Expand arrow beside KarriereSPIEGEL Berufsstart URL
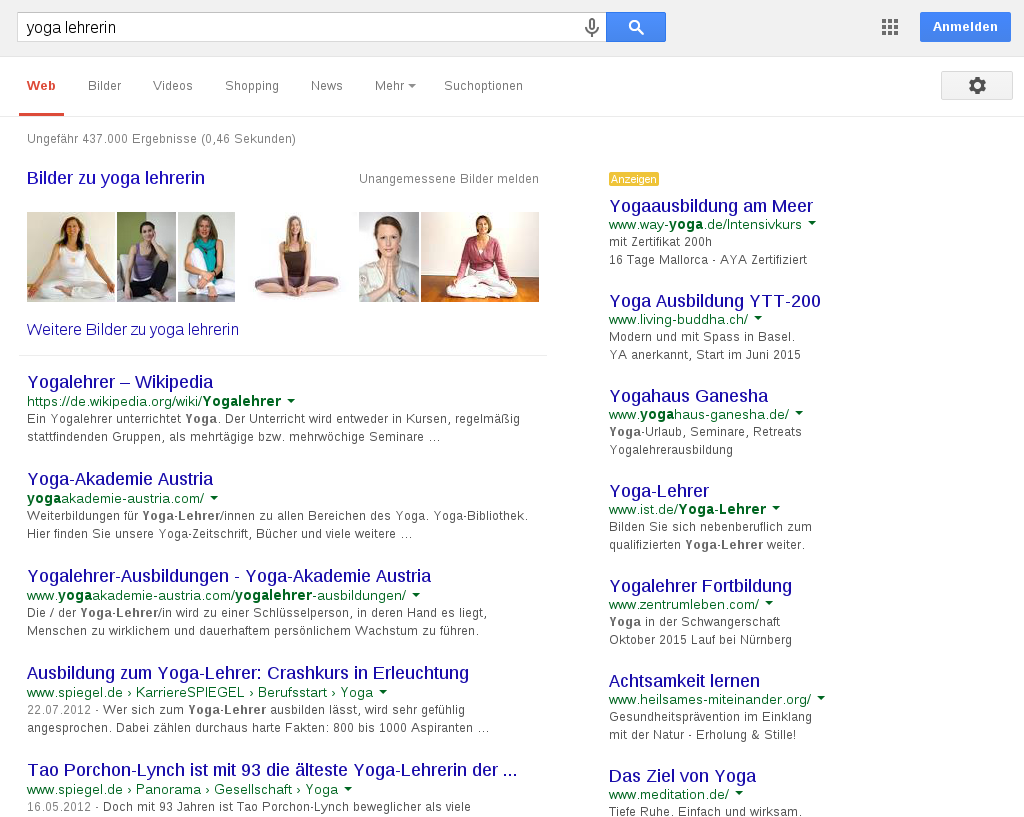The width and height of the screenshot is (1024, 817). point(383,692)
